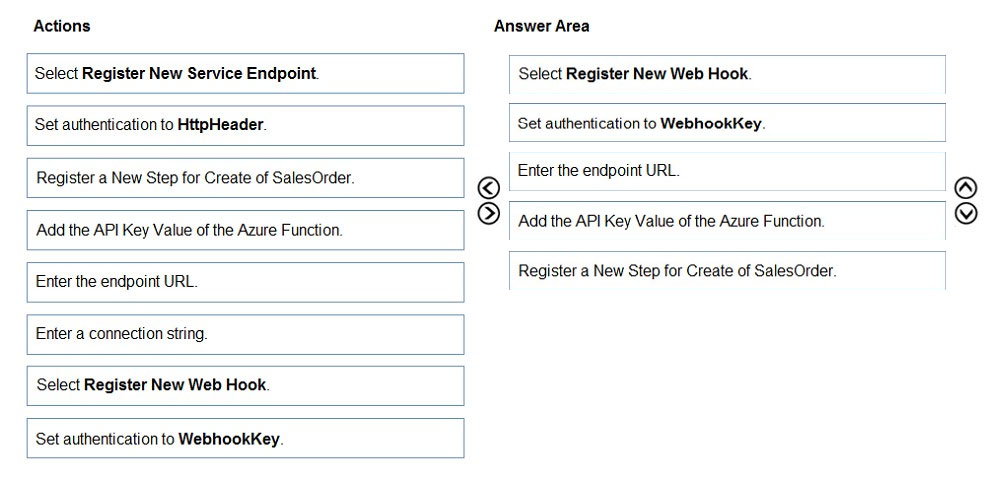The image size is (1000, 481).
Task: Select Enter the endpoint URL in Actions list
Action: click(x=246, y=282)
